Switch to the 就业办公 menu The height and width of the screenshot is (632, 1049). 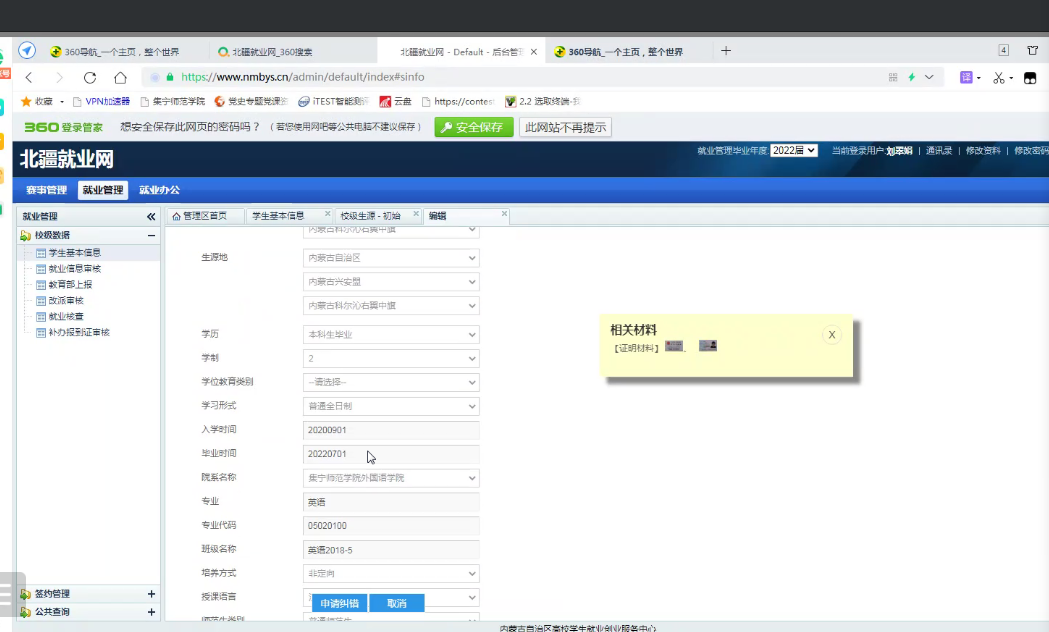click(159, 190)
